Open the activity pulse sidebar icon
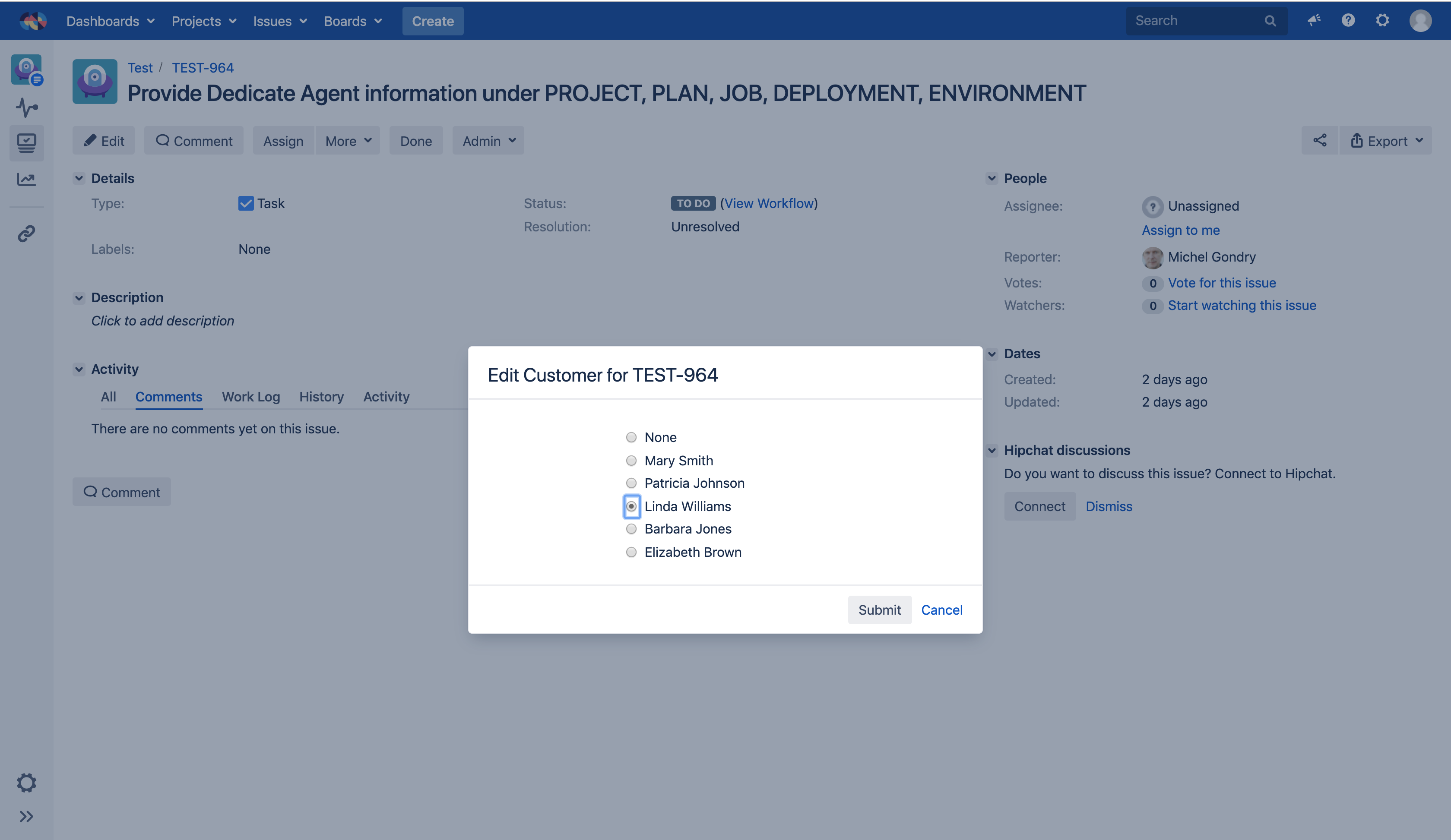 26,107
